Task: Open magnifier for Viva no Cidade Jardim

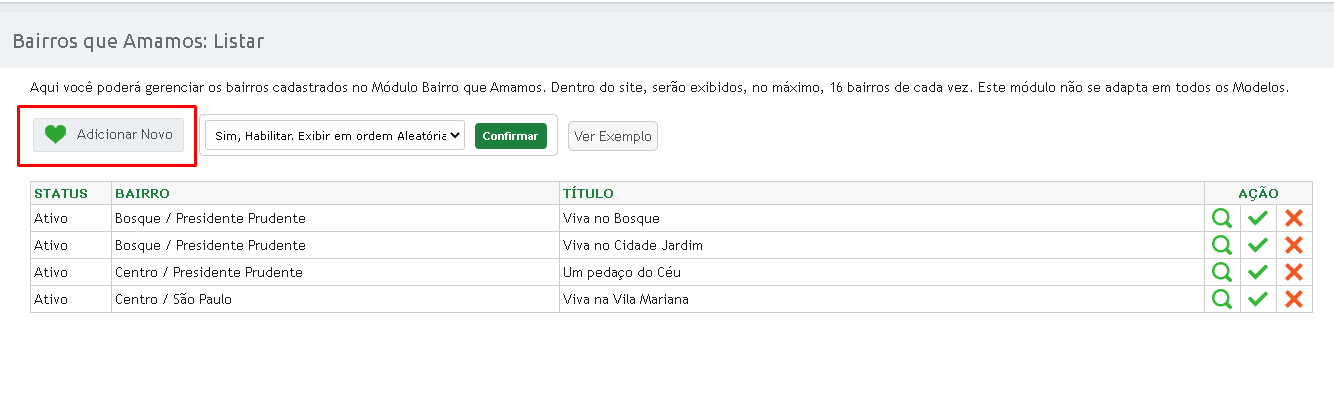Action: click(1222, 245)
